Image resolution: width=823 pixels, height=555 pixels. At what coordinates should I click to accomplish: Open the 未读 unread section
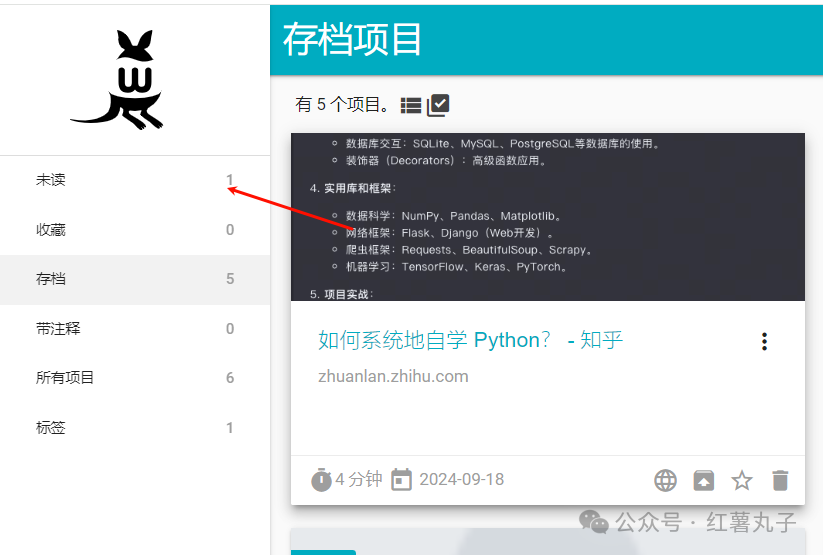[51, 180]
